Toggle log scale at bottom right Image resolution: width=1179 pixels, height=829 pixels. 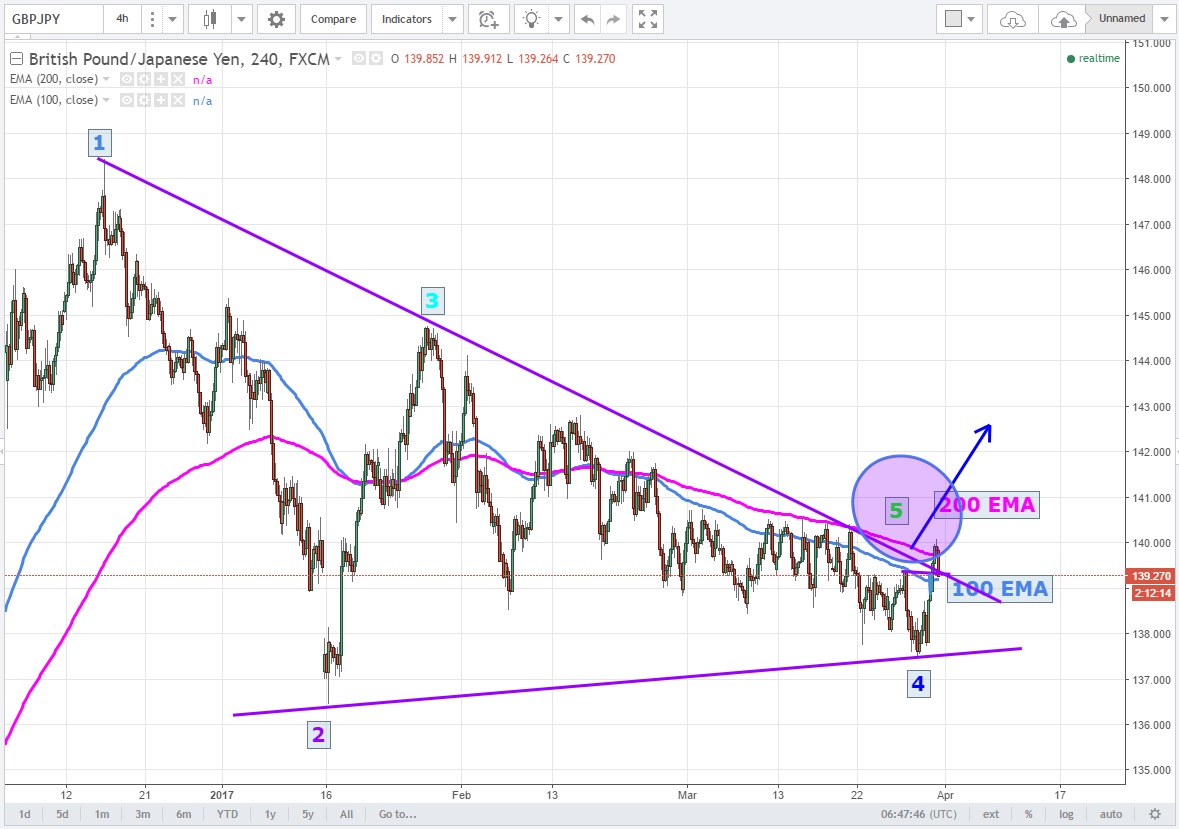click(1067, 814)
